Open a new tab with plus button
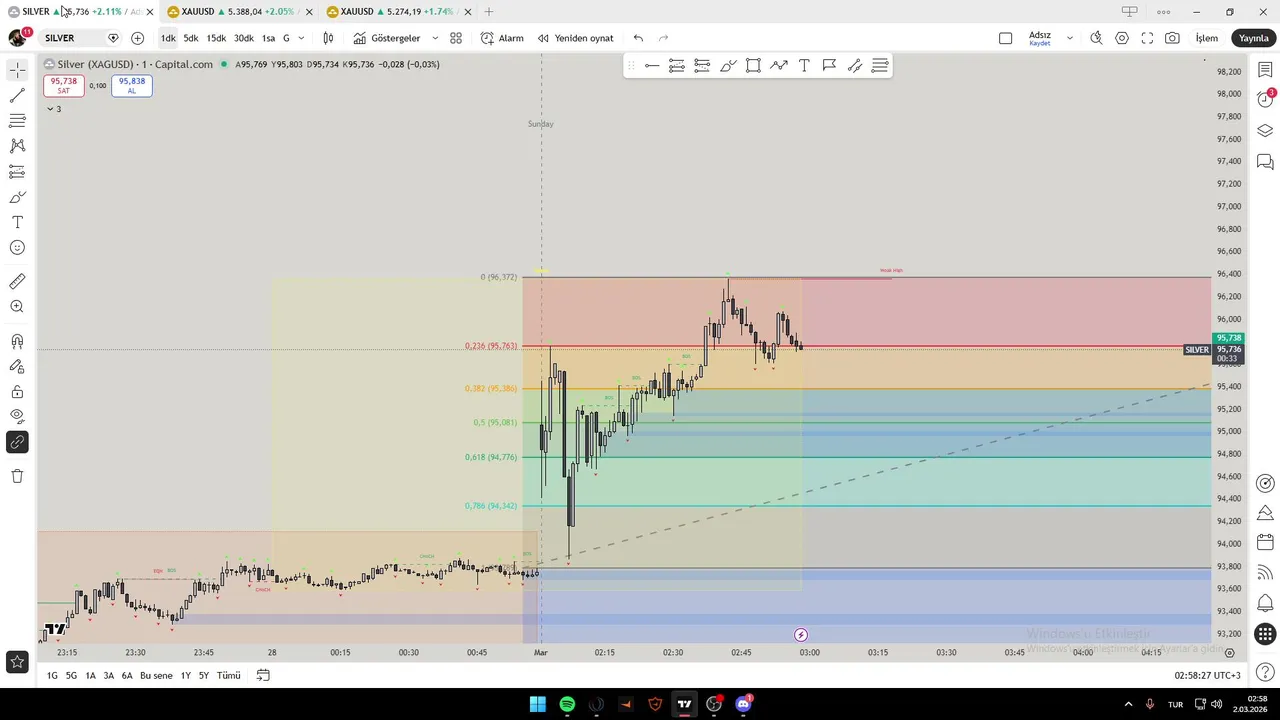 click(488, 12)
